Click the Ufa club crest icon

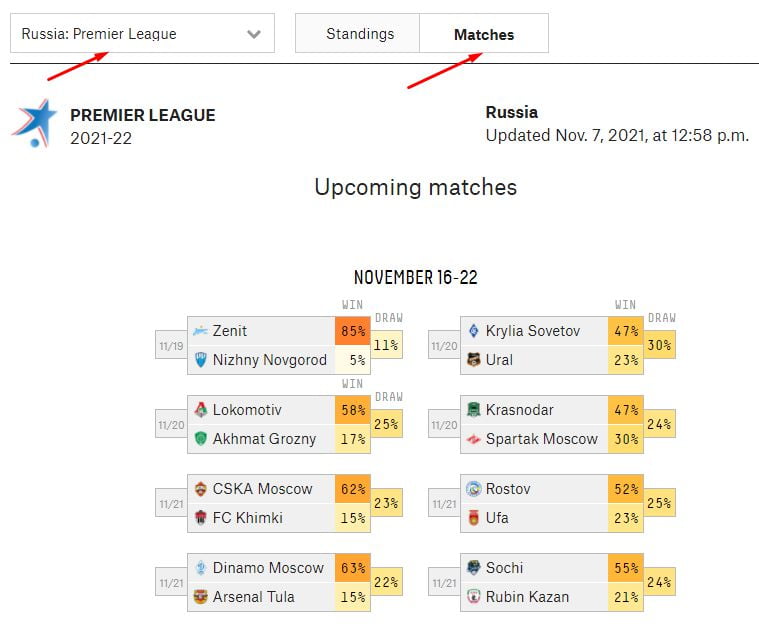473,518
